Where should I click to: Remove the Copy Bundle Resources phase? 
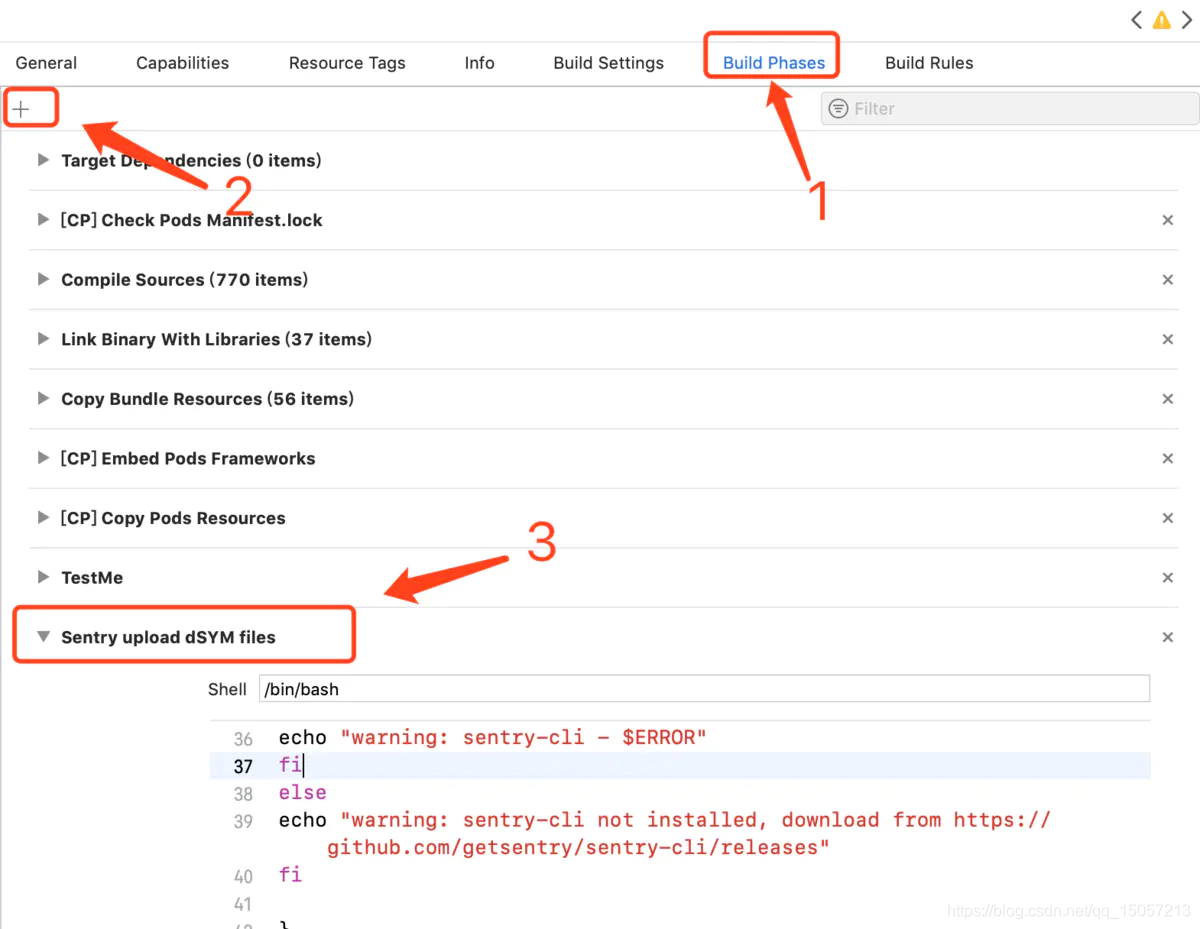[1167, 399]
